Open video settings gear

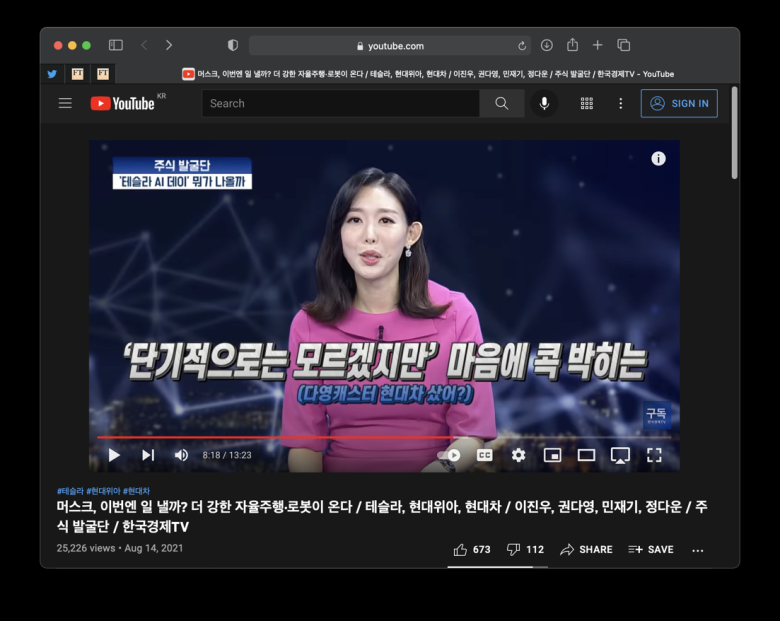click(x=518, y=455)
